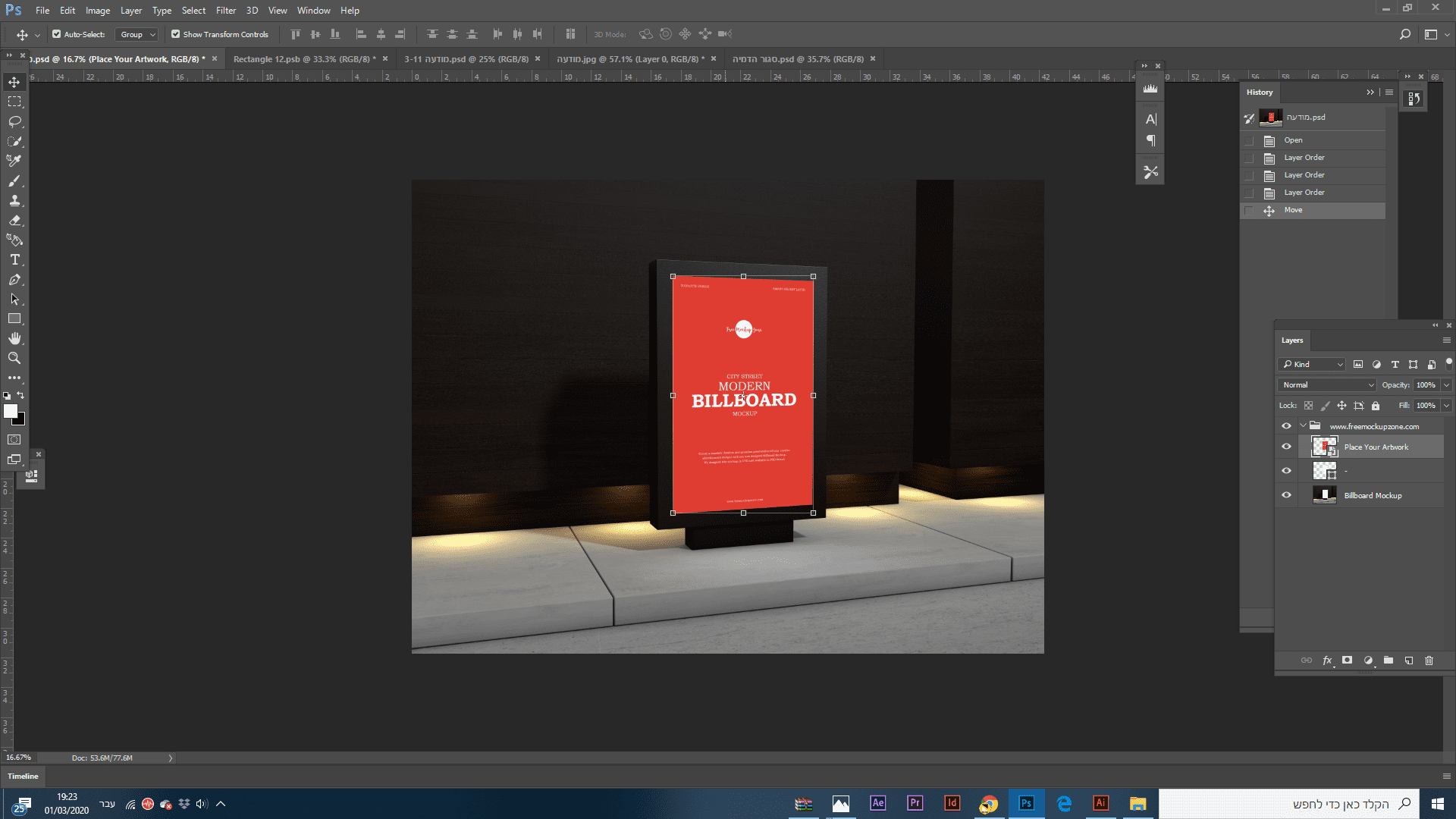
Task: Disable Show Transform Controls checkbox
Action: pyautogui.click(x=176, y=34)
